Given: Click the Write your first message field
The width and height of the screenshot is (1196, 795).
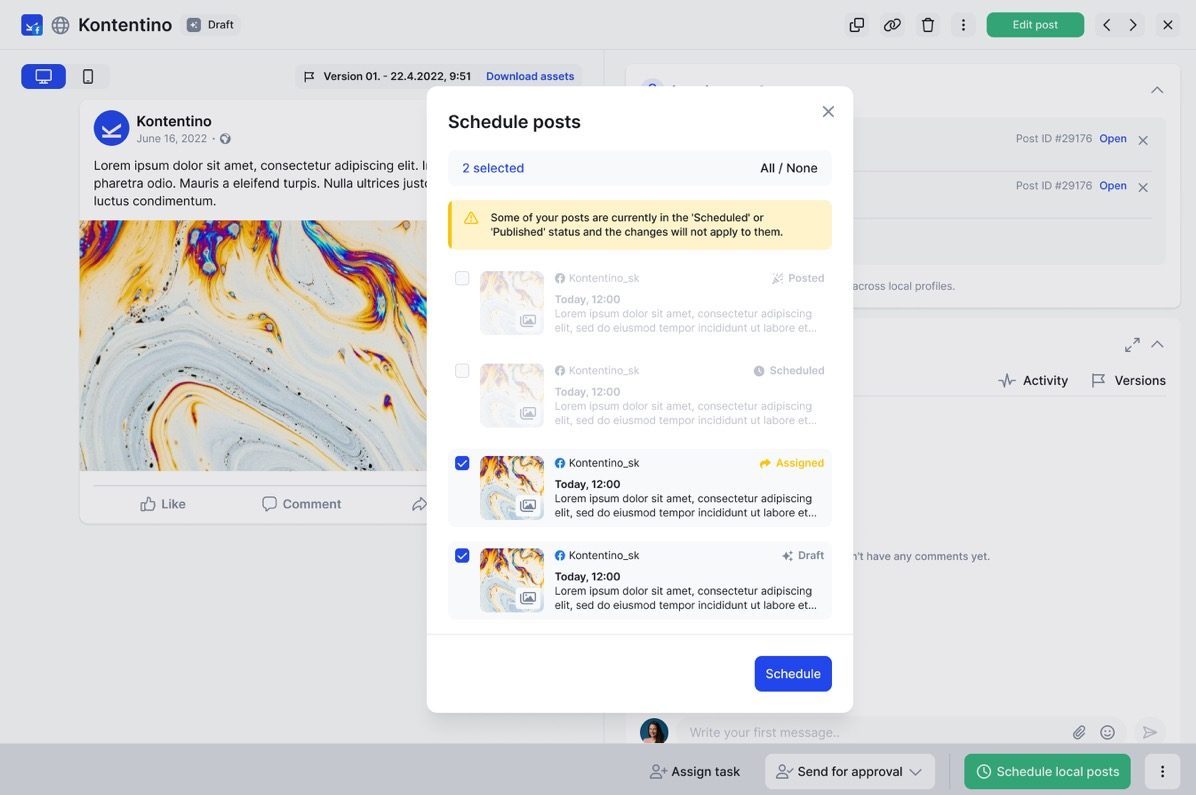Looking at the screenshot, I should click(x=870, y=732).
